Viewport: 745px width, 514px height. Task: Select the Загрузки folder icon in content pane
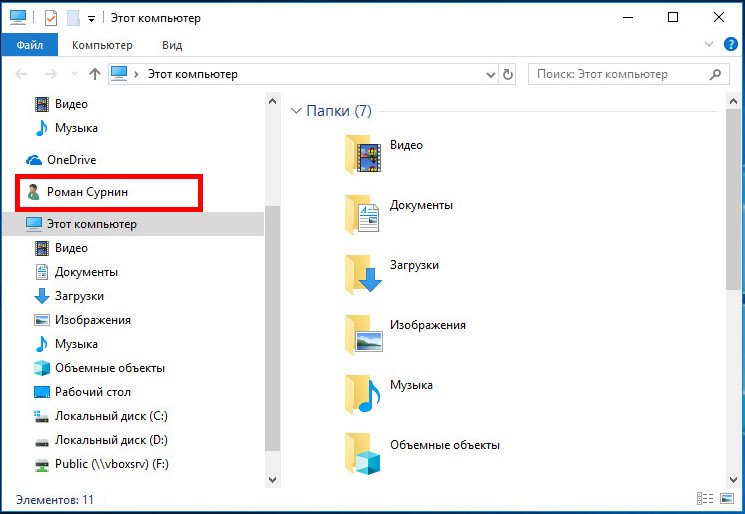coord(363,274)
